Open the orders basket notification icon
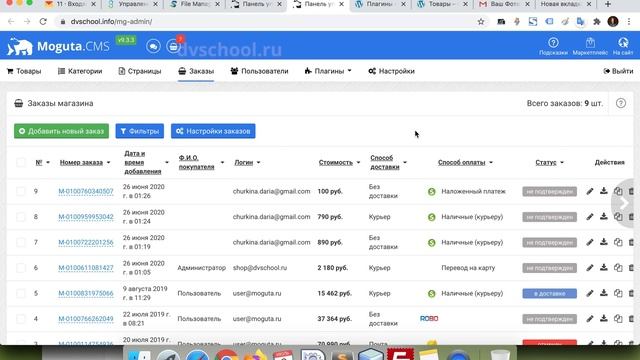This screenshot has height=360, width=640. (173, 46)
